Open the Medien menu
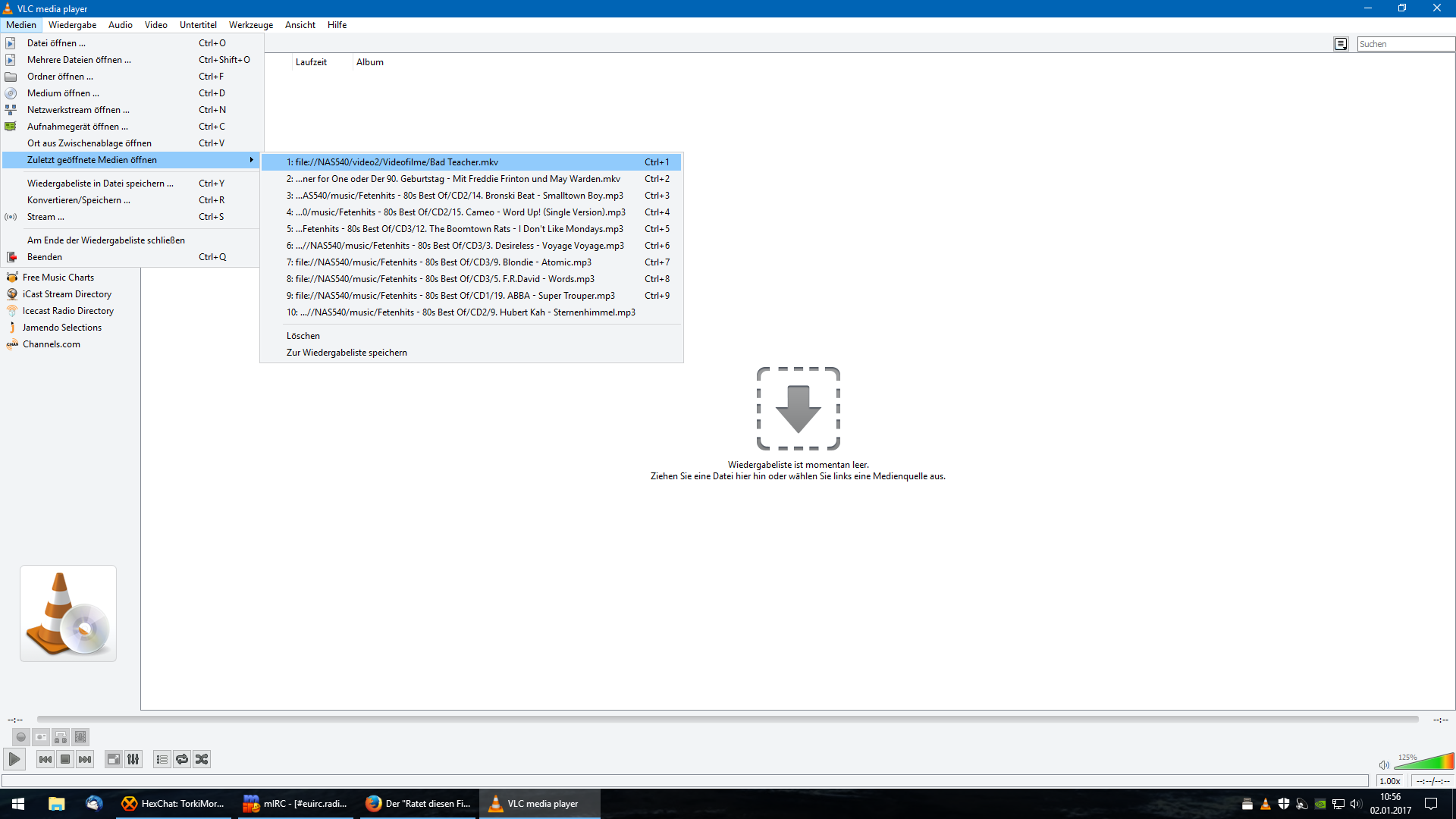Viewport: 1456px width, 819px height. click(21, 25)
